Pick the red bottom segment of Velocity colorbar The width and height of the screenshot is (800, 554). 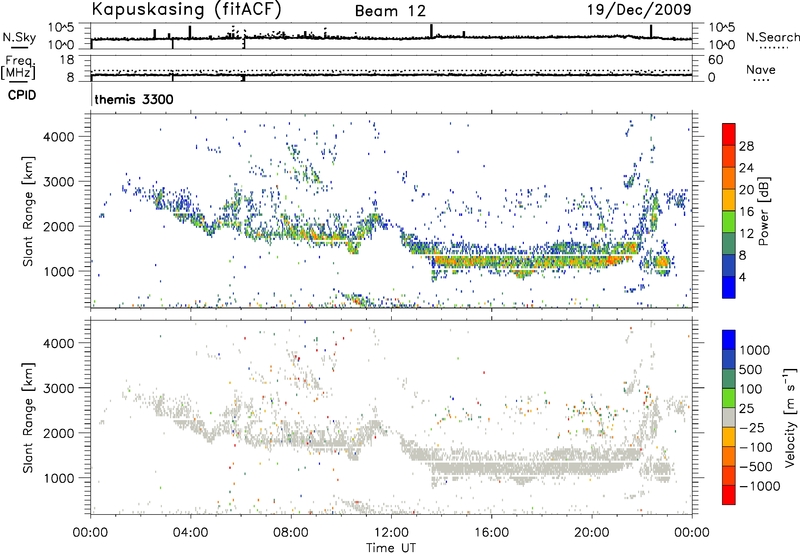tap(729, 495)
